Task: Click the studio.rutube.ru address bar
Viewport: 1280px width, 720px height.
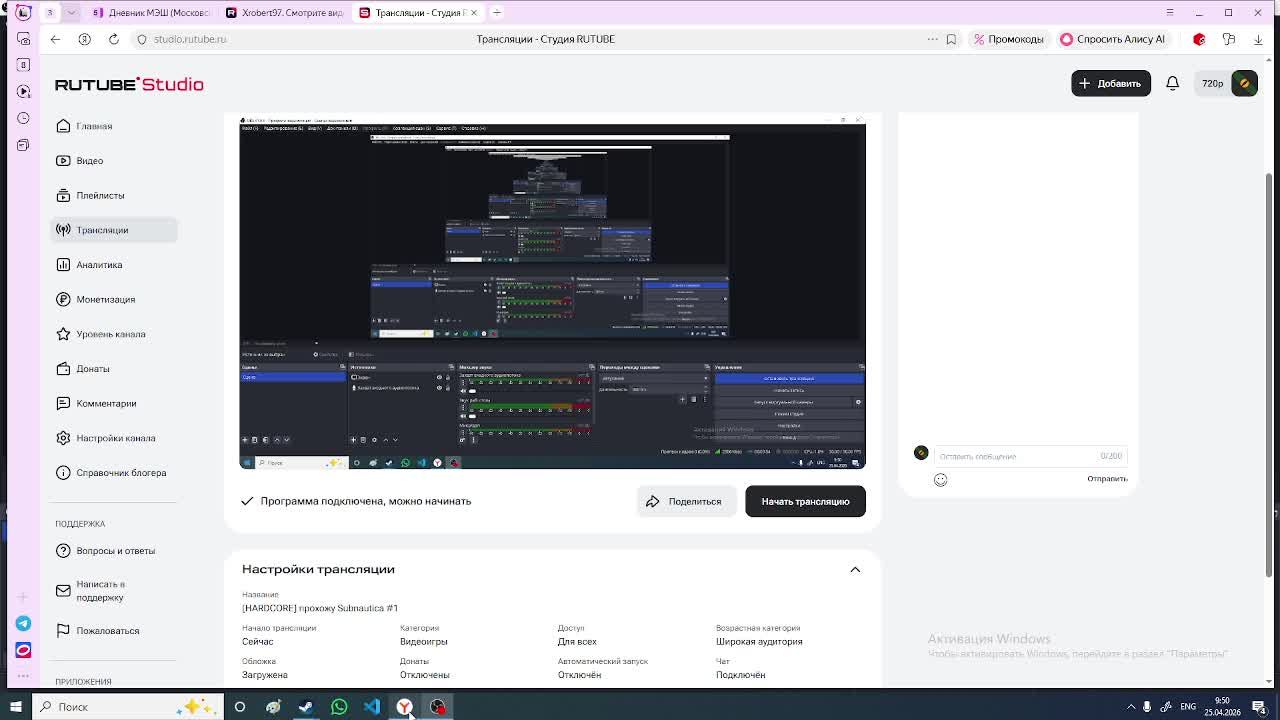Action: pyautogui.click(x=190, y=39)
